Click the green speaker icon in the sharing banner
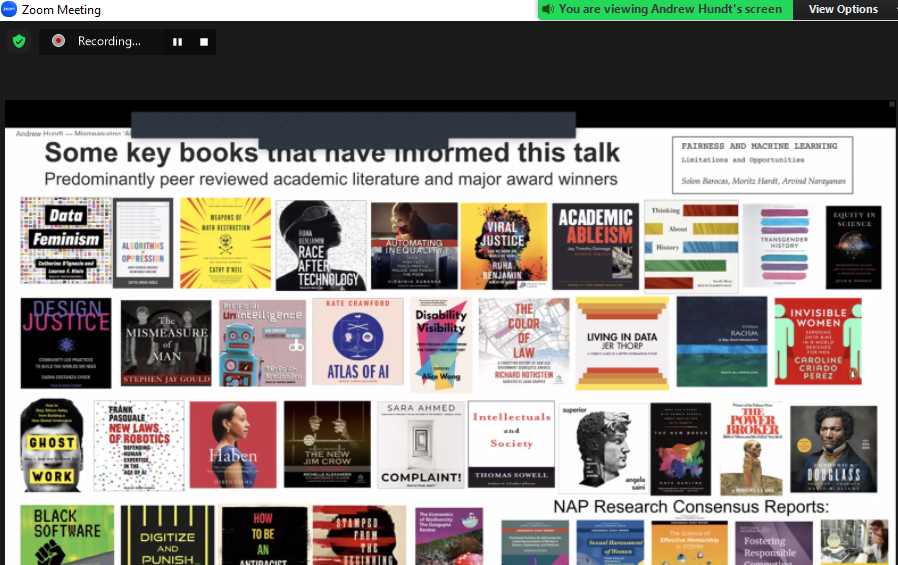The height and width of the screenshot is (565, 898). (x=548, y=9)
